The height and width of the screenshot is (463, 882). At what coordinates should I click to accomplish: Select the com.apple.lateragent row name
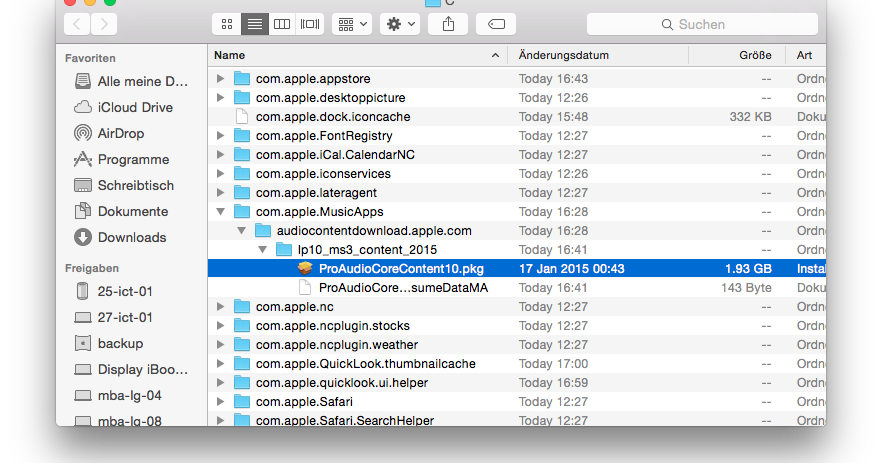tap(316, 192)
